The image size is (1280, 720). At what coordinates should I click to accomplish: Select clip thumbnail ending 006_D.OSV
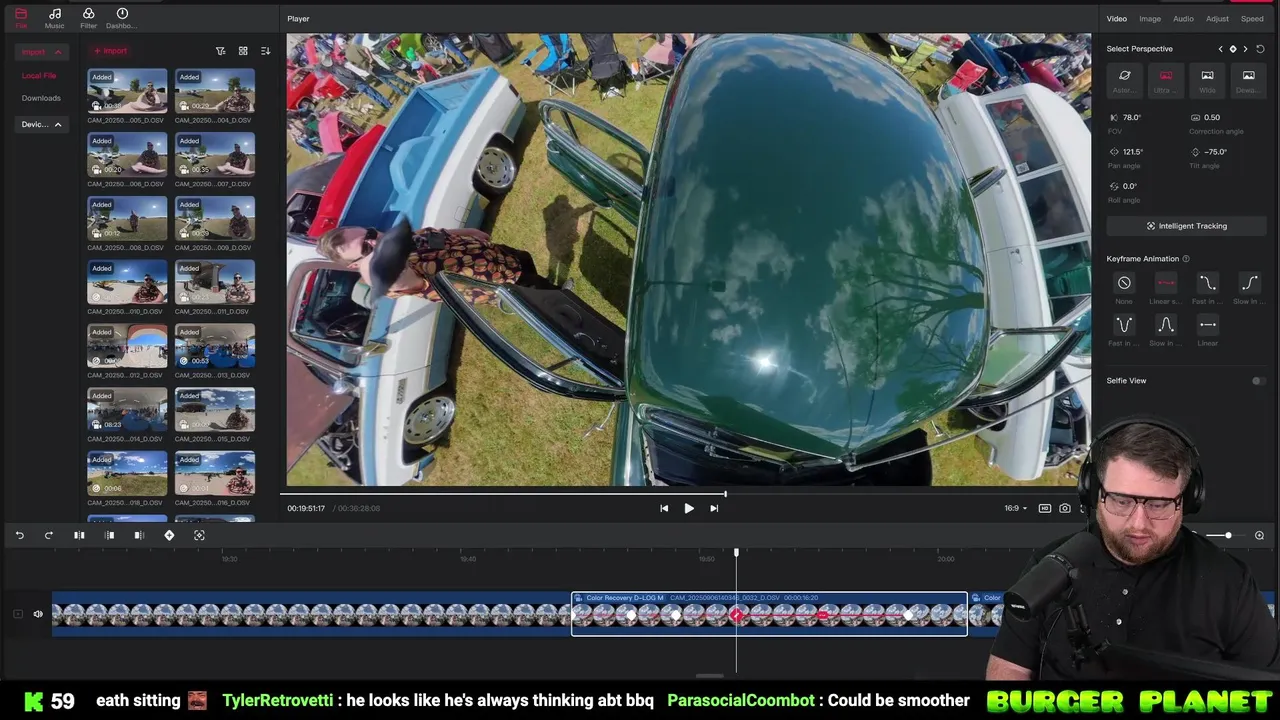(127, 155)
